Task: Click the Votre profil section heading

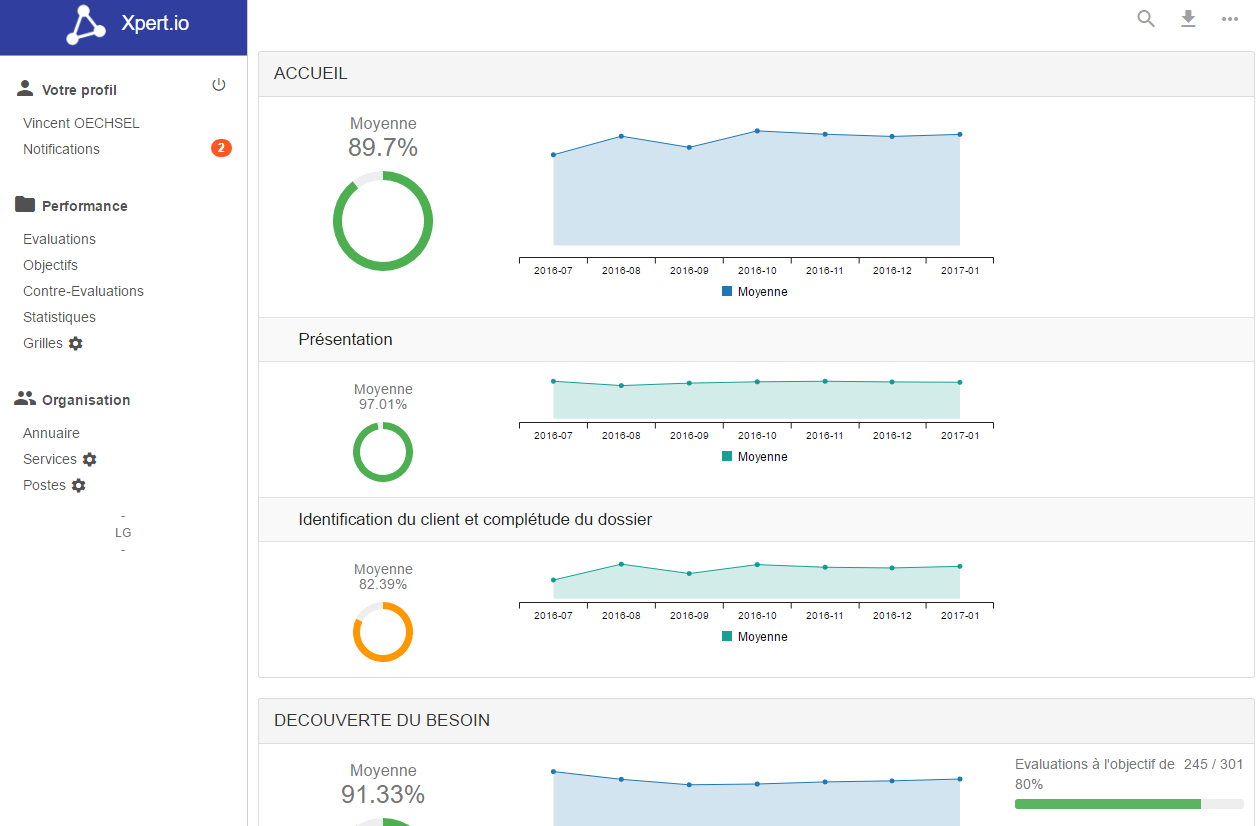Action: point(79,90)
